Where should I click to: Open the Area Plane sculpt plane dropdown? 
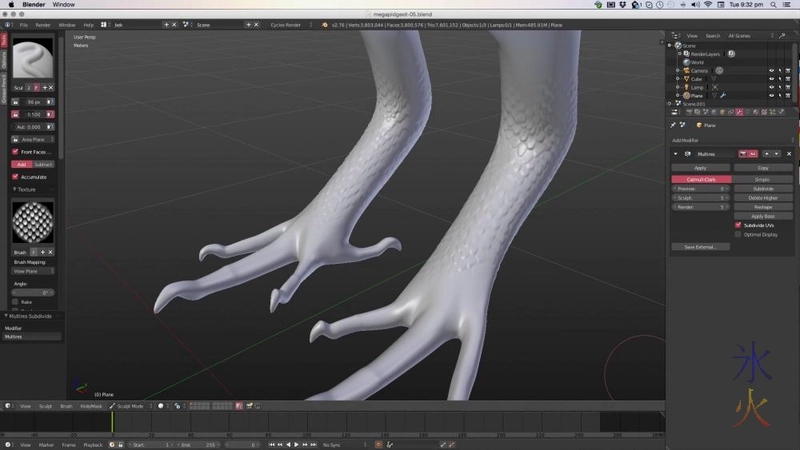click(33, 139)
